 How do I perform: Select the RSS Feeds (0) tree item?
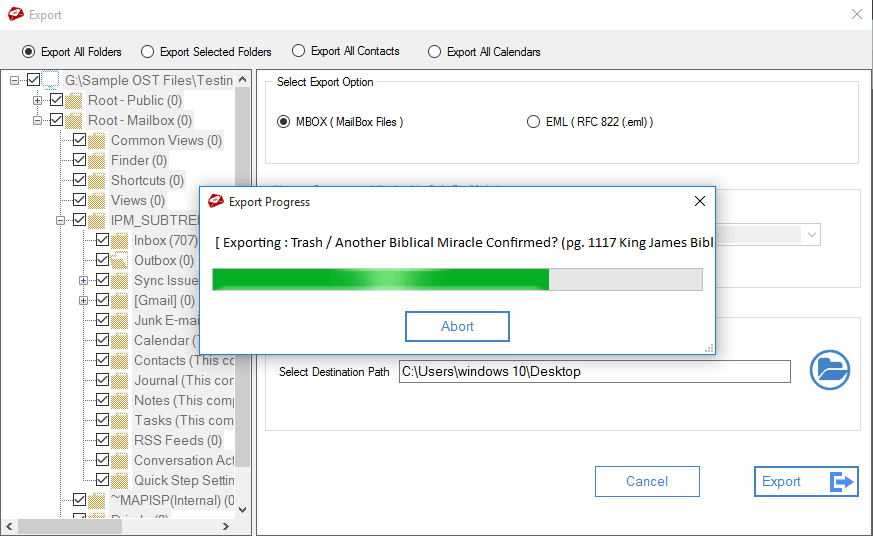178,440
